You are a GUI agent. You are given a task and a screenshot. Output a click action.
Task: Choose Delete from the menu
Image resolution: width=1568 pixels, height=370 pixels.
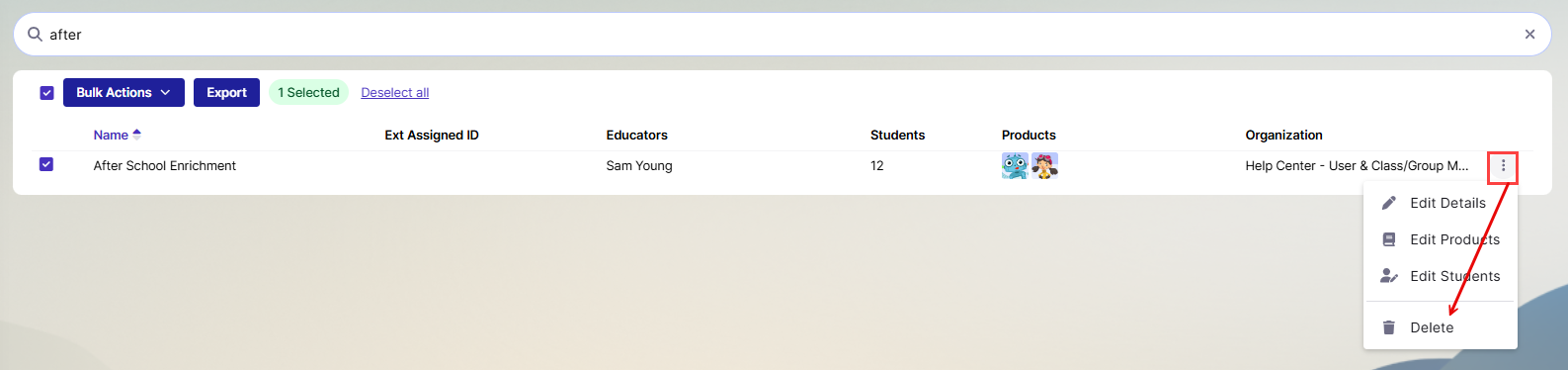pyautogui.click(x=1441, y=327)
